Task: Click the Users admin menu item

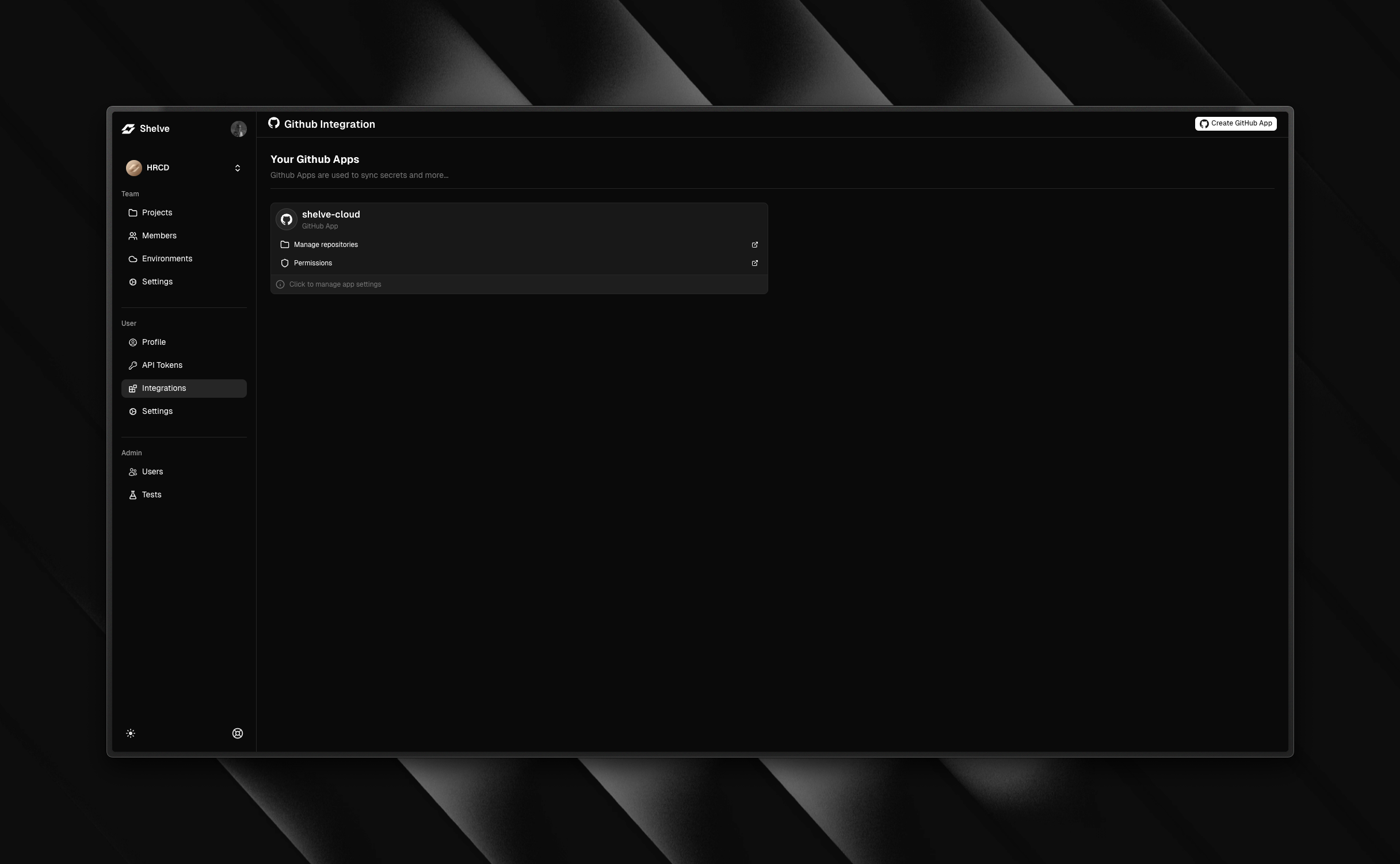Action: pyautogui.click(x=152, y=471)
